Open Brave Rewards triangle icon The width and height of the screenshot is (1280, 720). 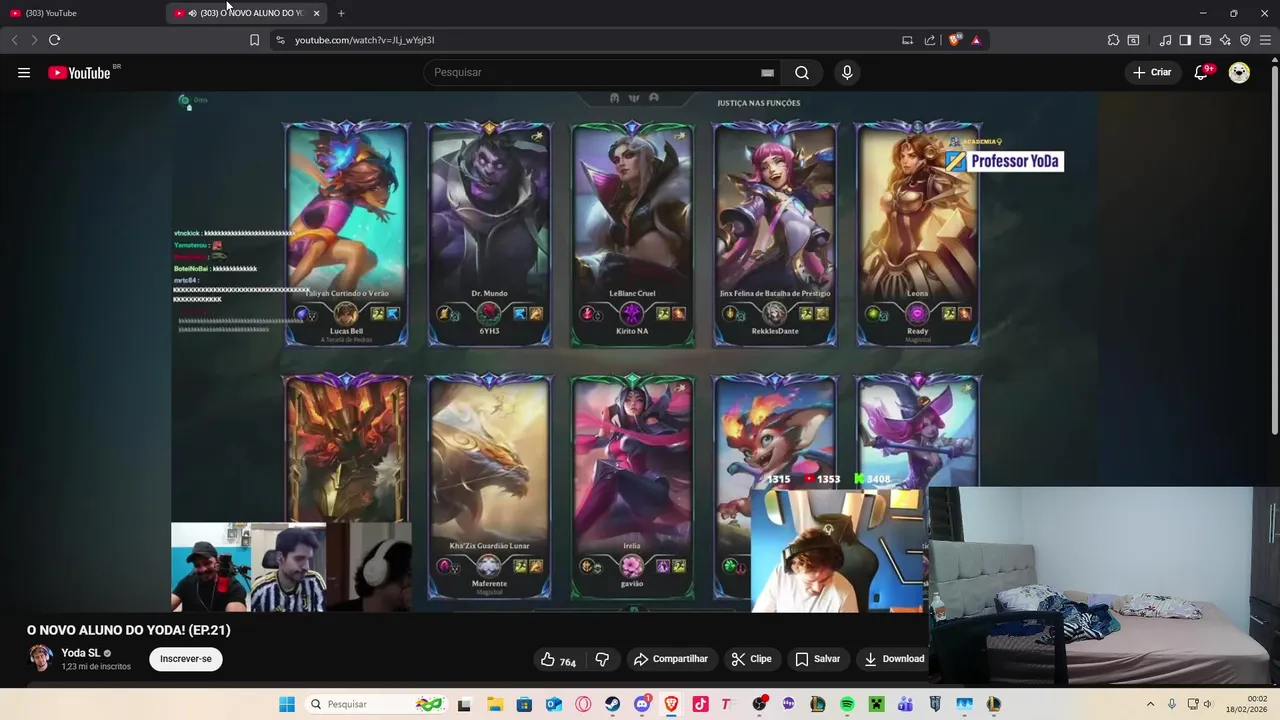pyautogui.click(x=976, y=40)
